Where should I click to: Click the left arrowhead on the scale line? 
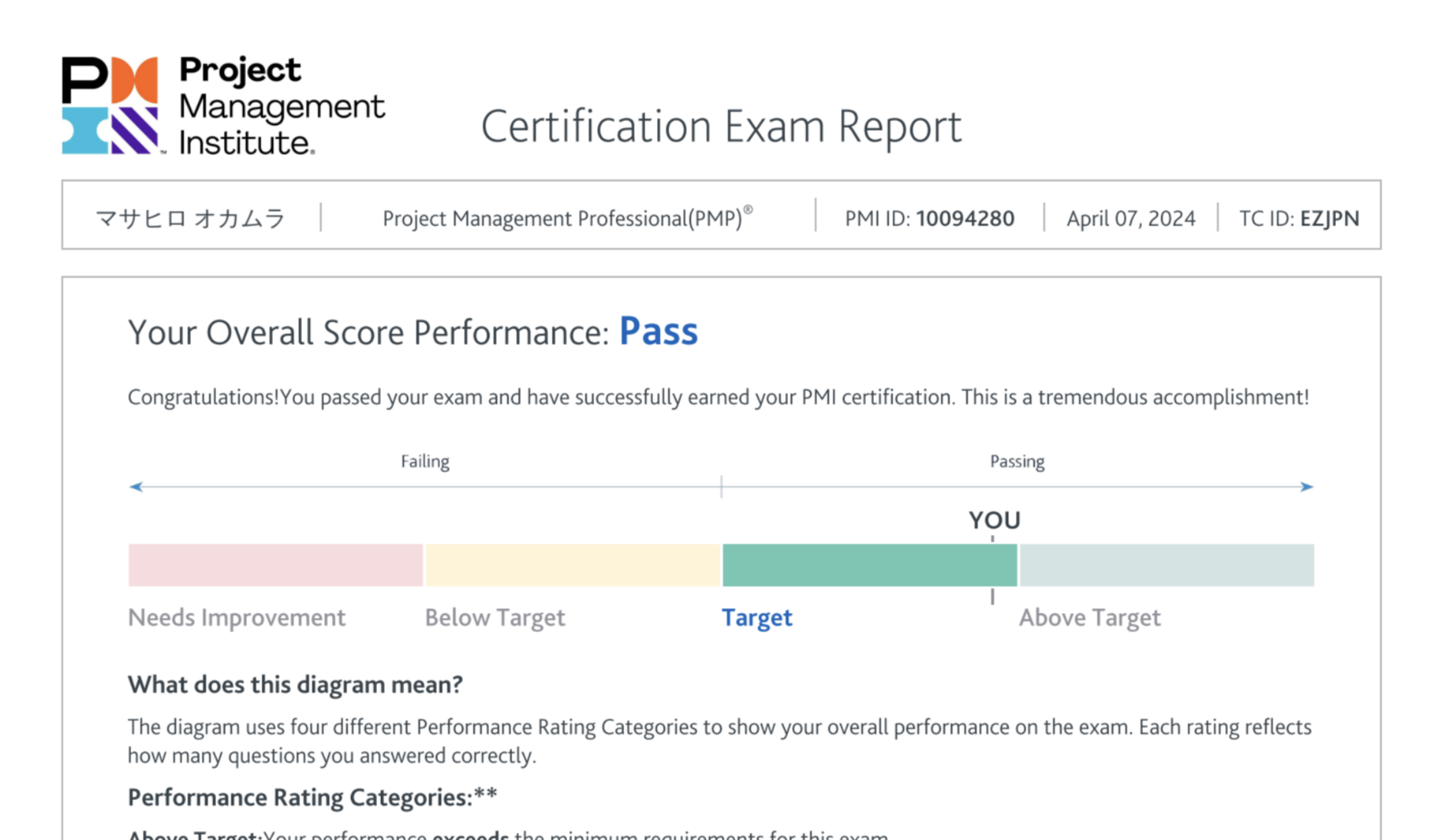[136, 487]
